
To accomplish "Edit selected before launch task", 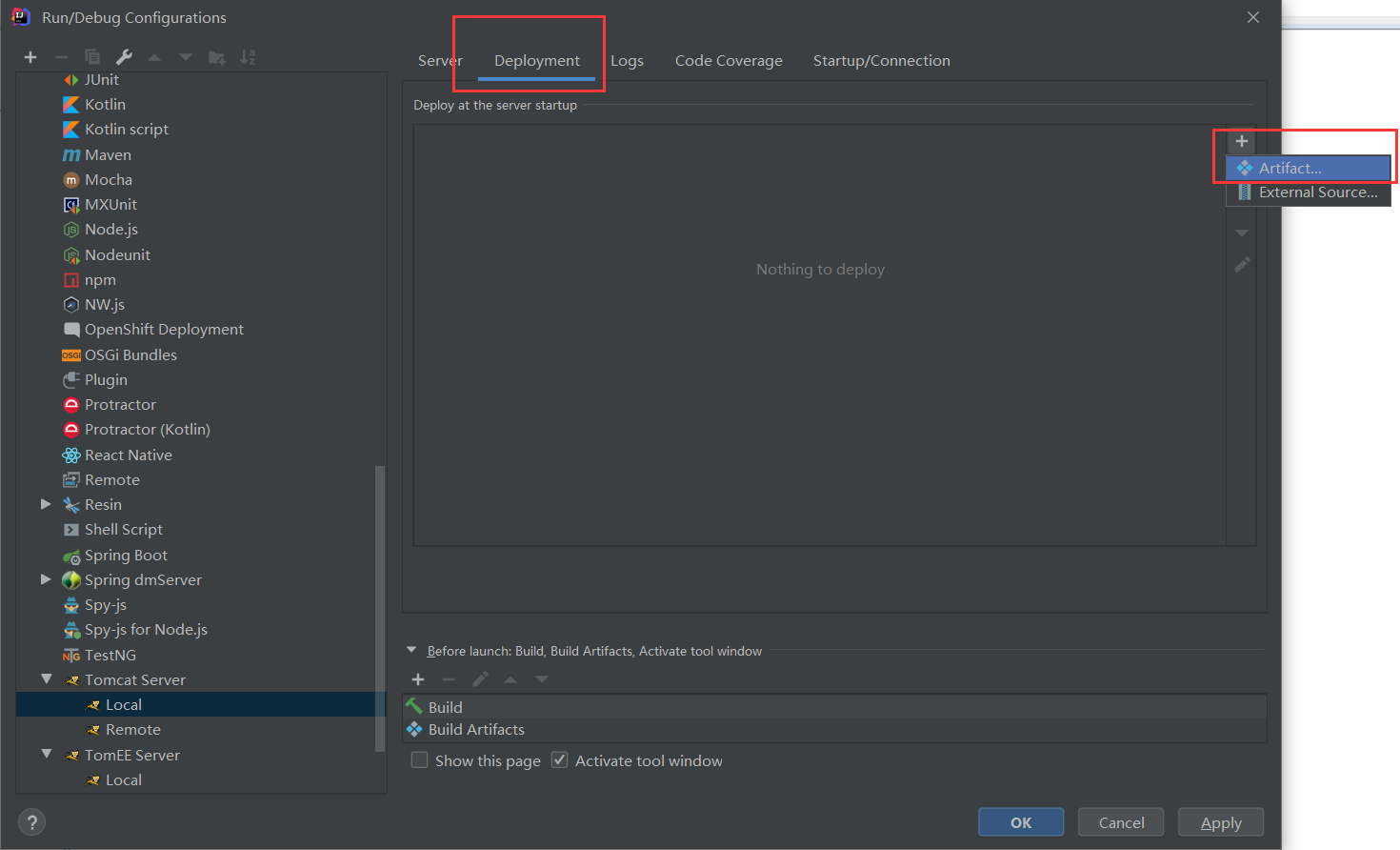I will pyautogui.click(x=480, y=679).
